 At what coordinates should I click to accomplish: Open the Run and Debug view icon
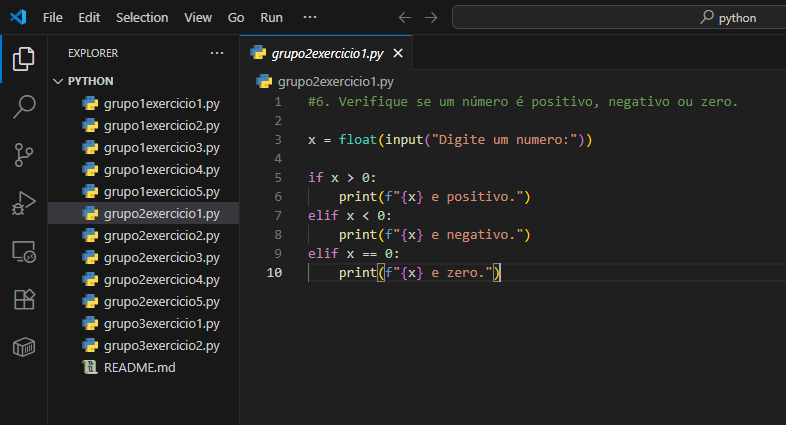pos(24,203)
